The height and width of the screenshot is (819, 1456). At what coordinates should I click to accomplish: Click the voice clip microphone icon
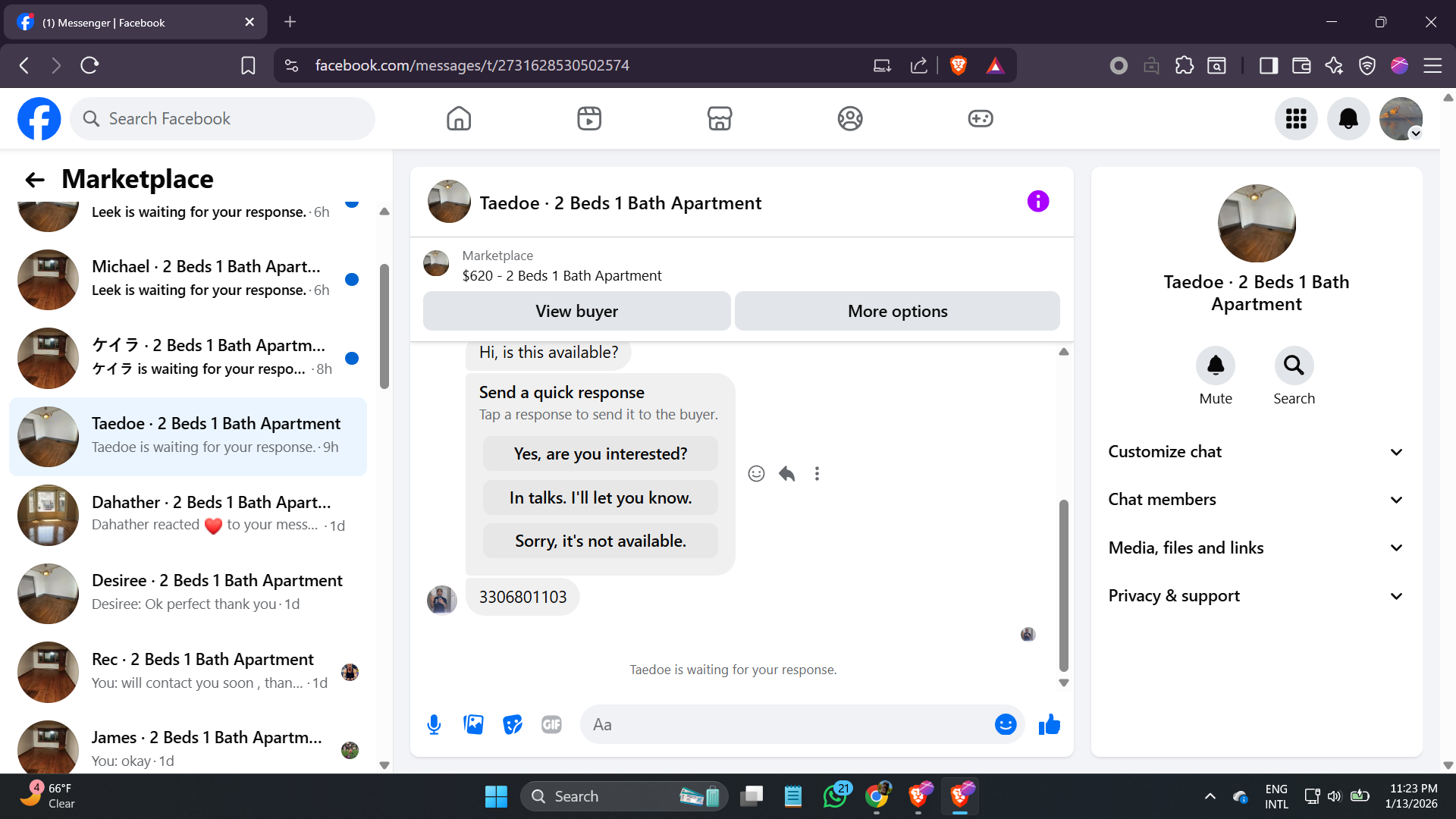[x=434, y=725]
